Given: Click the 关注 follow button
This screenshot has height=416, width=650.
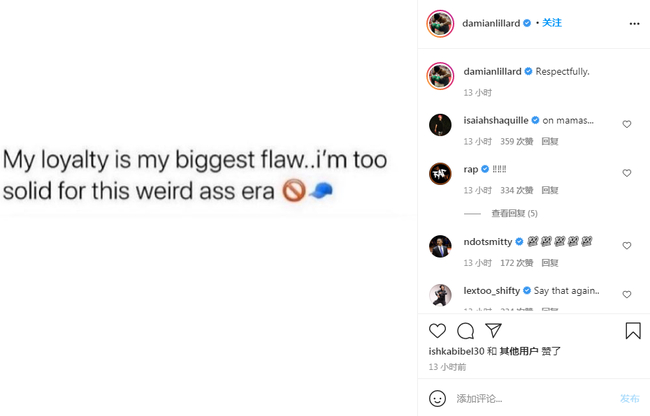Looking at the screenshot, I should (x=552, y=23).
